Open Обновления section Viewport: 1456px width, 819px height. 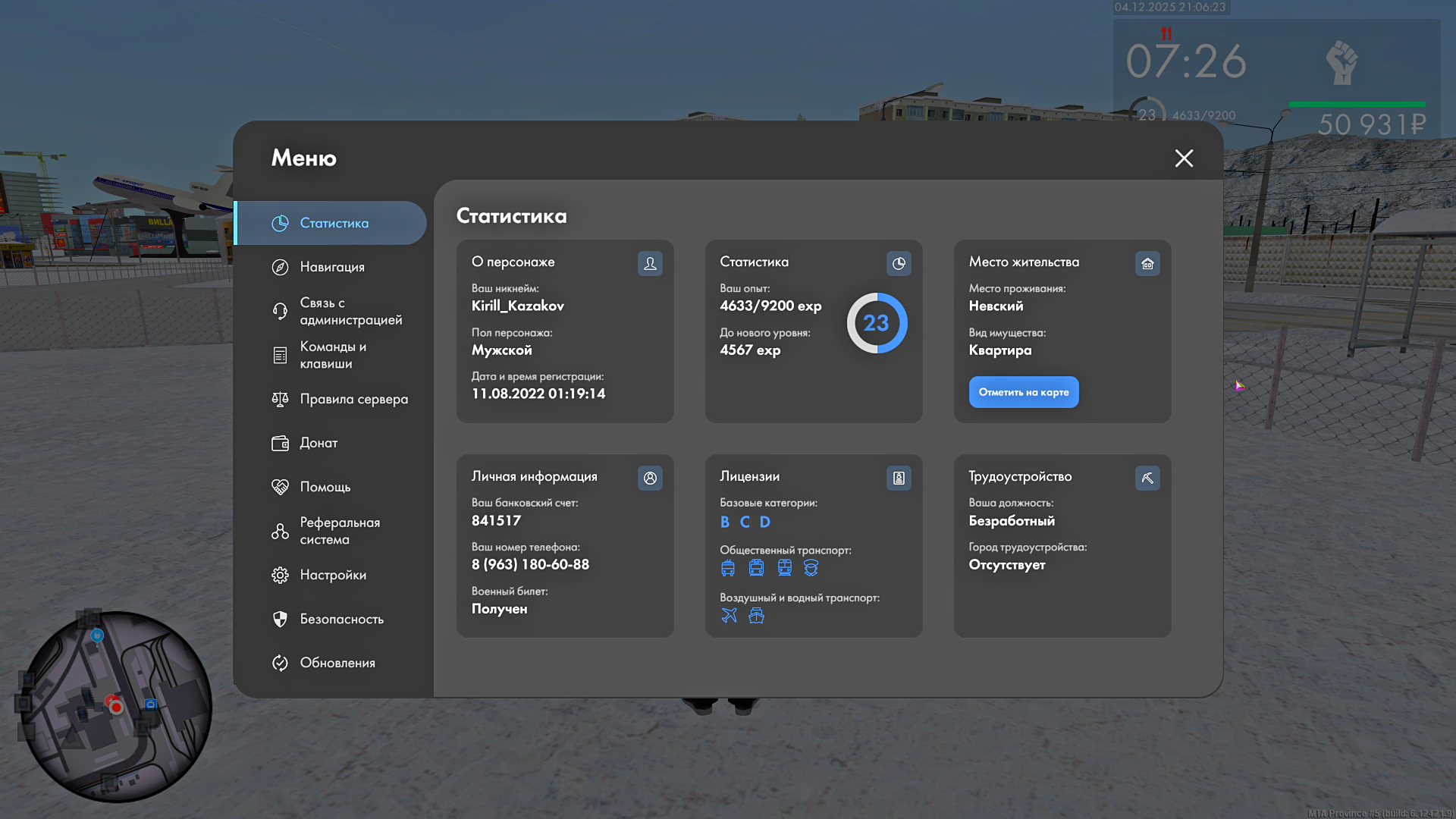pos(337,663)
